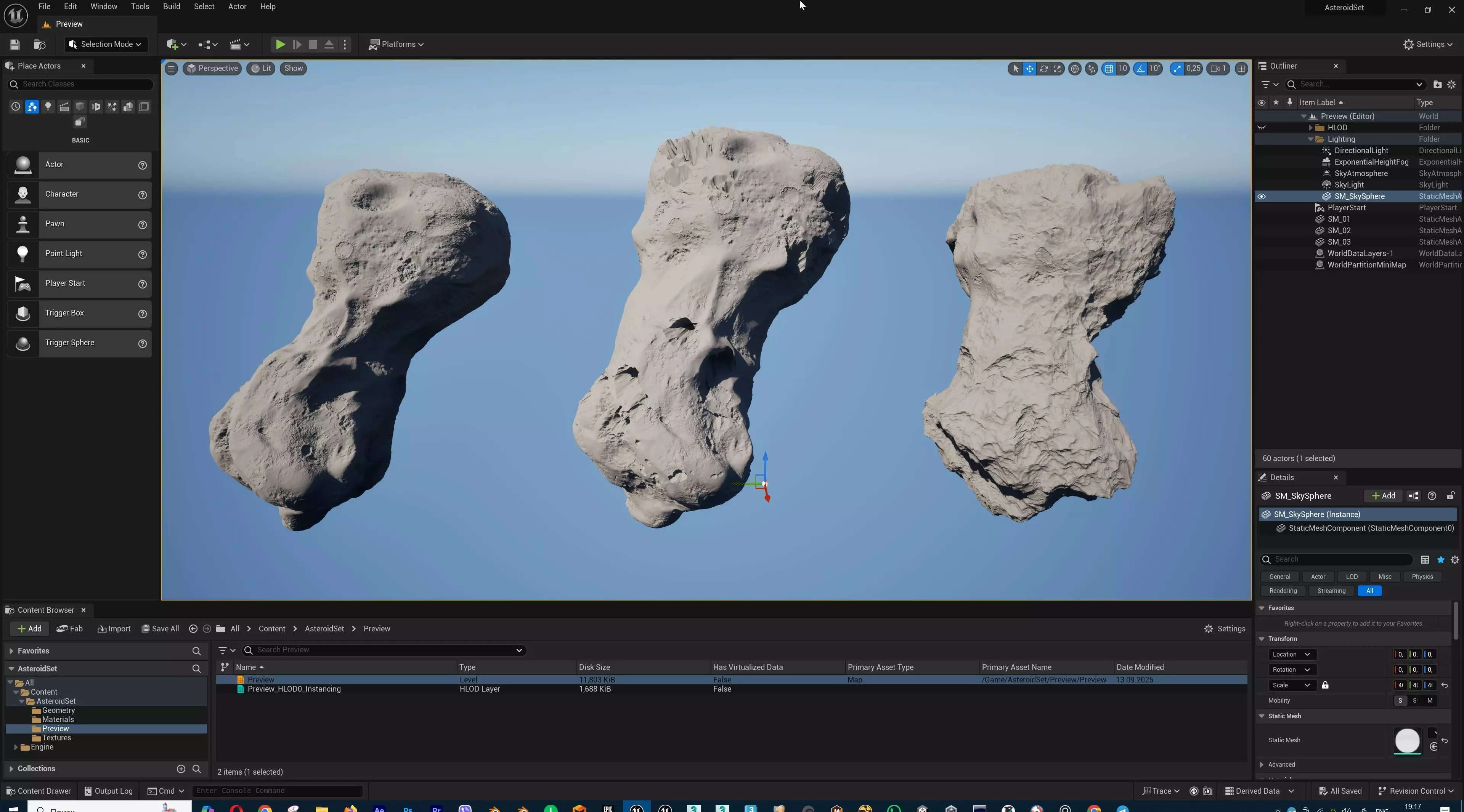Select the translate (move) gizmo tool
1464x812 pixels.
tap(1029, 69)
